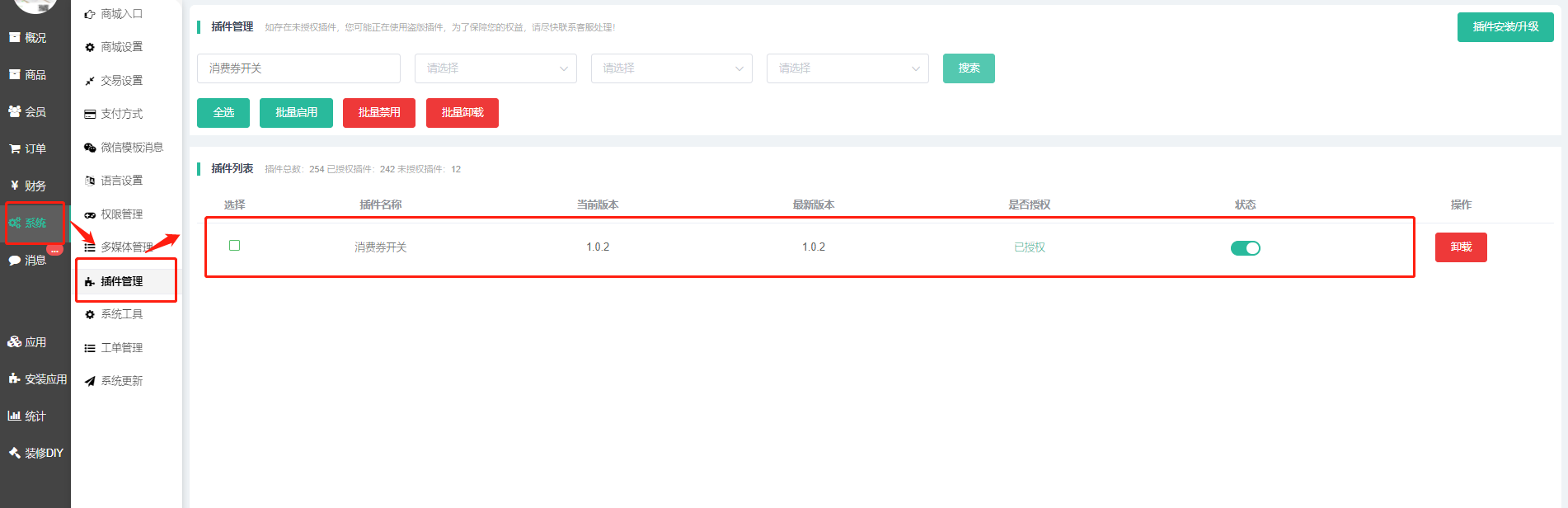Screen dimensions: 1568x508
Task: Open 系统更新 submenu label
Action: (121, 381)
